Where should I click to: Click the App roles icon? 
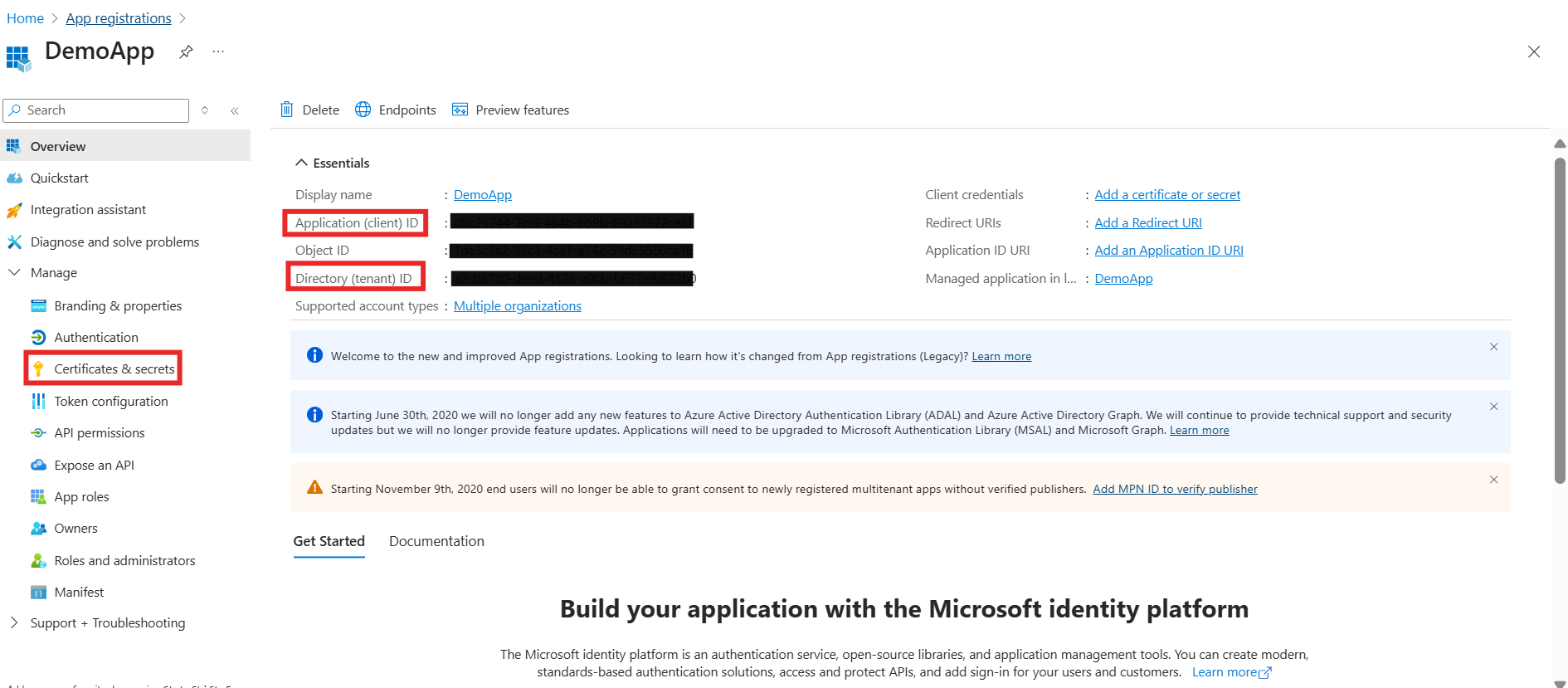coord(38,496)
